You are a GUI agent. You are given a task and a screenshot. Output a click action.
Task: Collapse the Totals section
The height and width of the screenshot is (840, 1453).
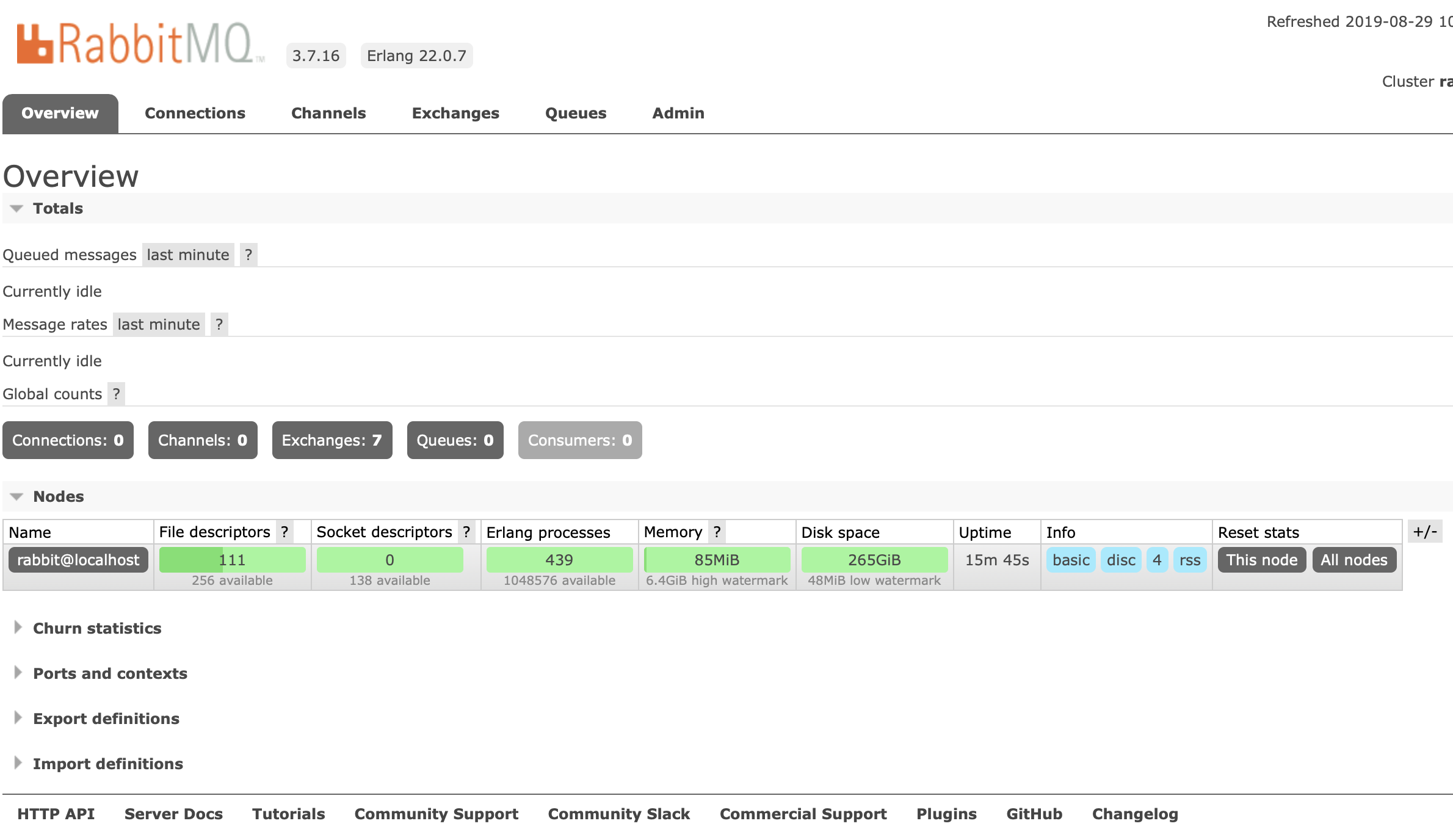coord(17,208)
